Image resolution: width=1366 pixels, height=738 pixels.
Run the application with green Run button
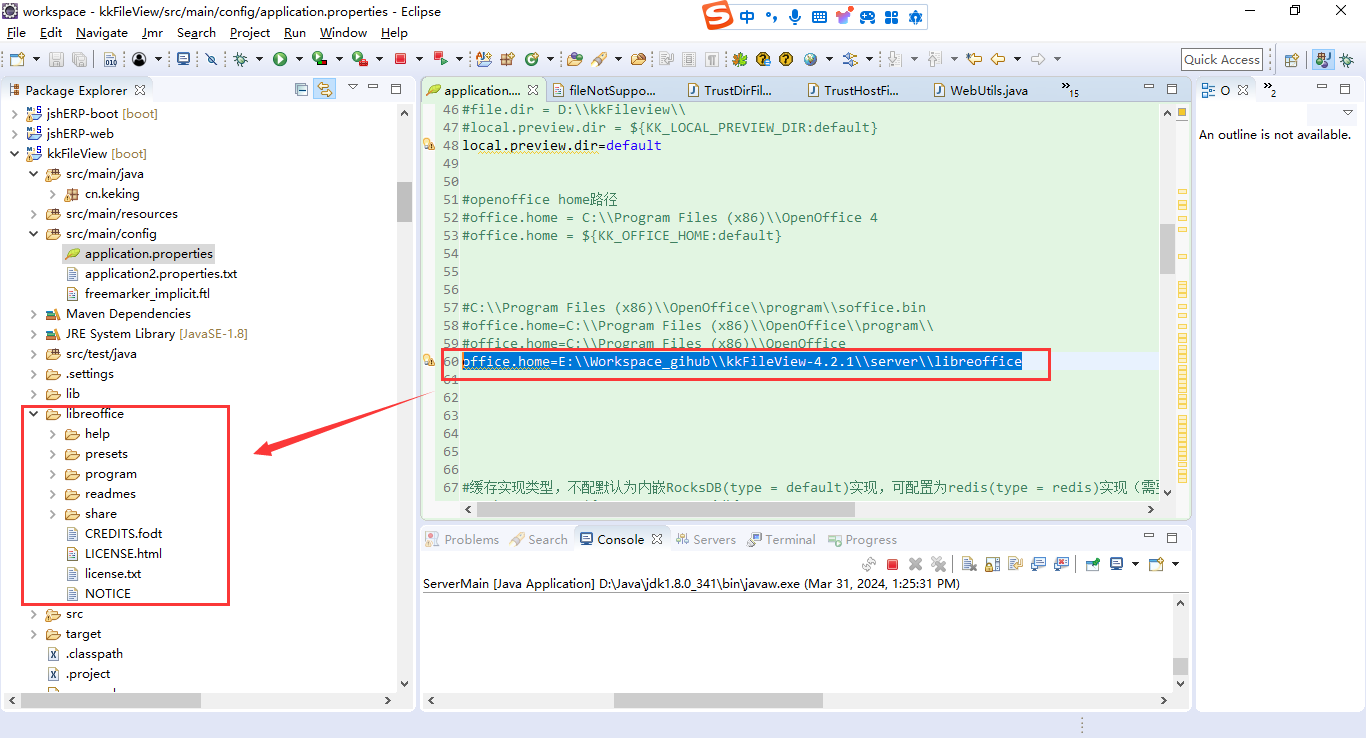pyautogui.click(x=280, y=59)
